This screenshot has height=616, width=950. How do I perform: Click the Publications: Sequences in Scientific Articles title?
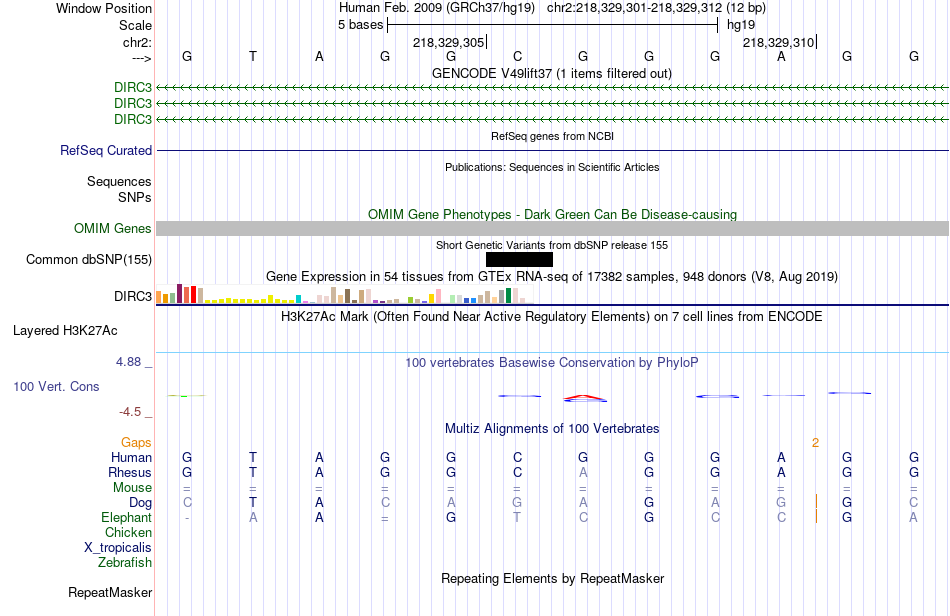pyautogui.click(x=552, y=167)
